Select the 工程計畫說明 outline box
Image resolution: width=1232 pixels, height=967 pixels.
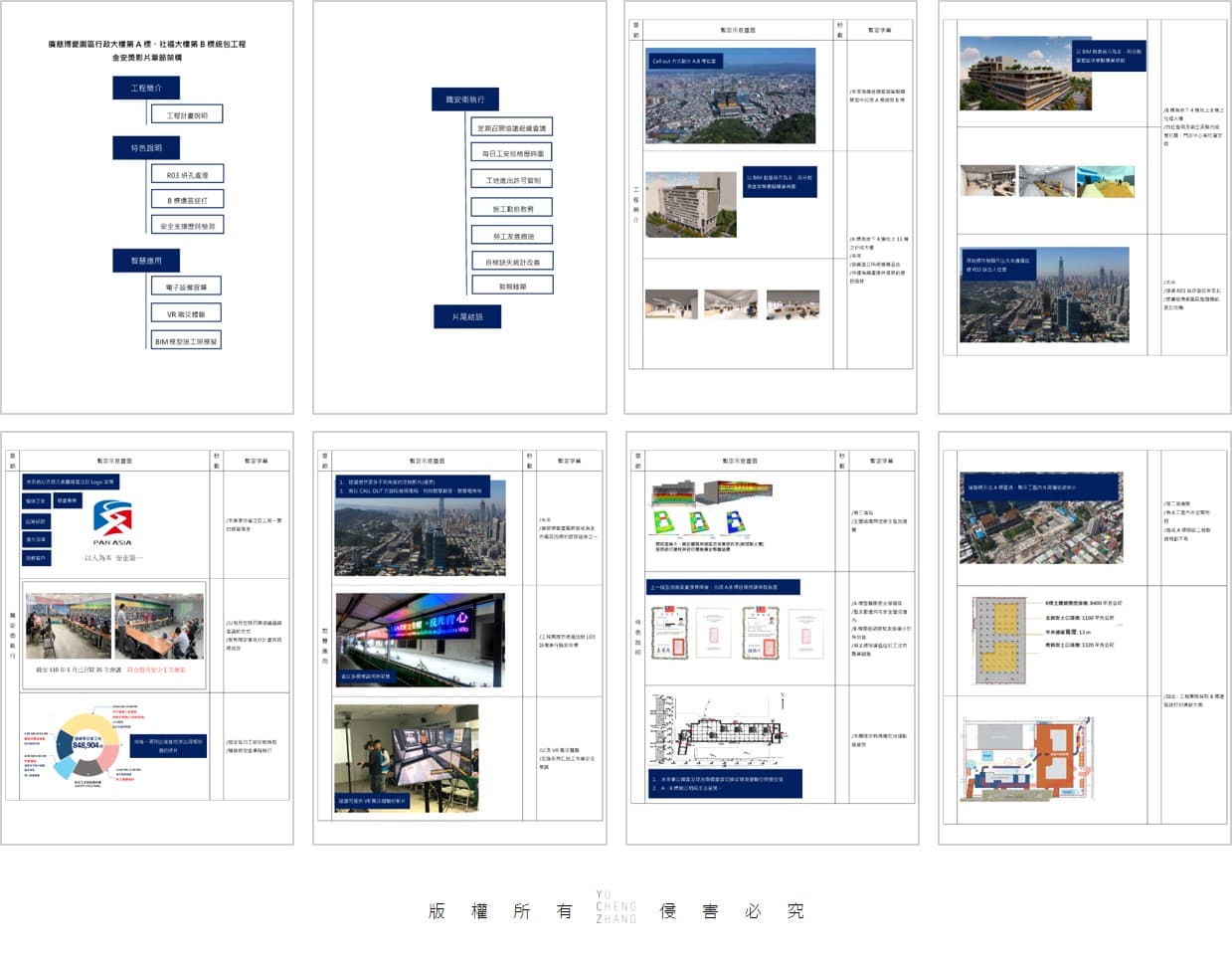coord(187,114)
